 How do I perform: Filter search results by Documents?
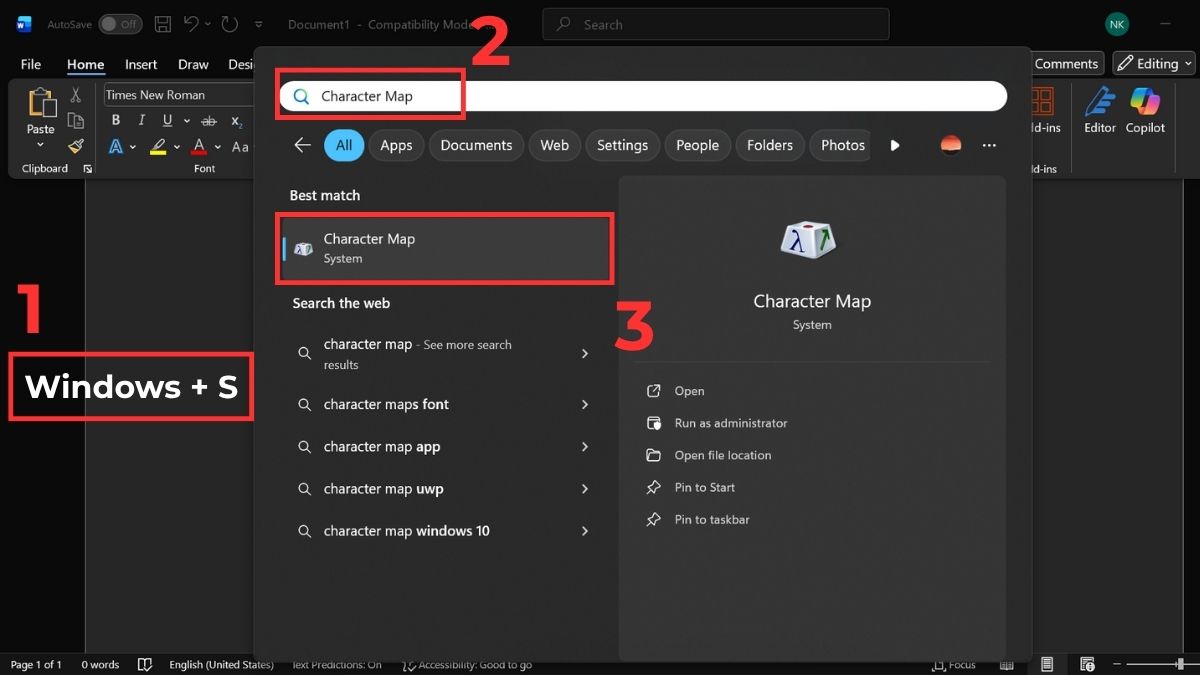[x=476, y=145]
